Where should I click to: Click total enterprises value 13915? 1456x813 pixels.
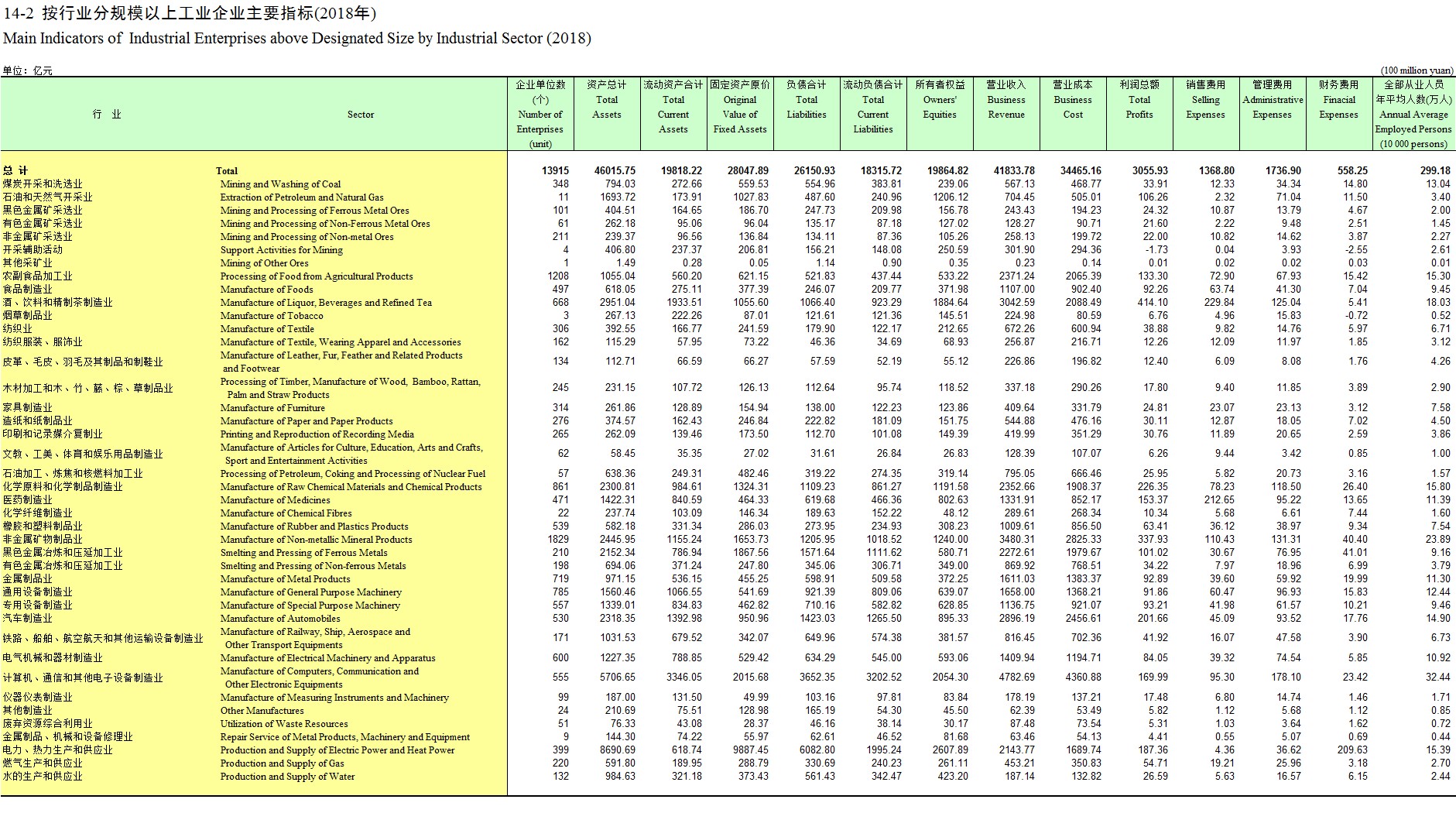(555, 171)
